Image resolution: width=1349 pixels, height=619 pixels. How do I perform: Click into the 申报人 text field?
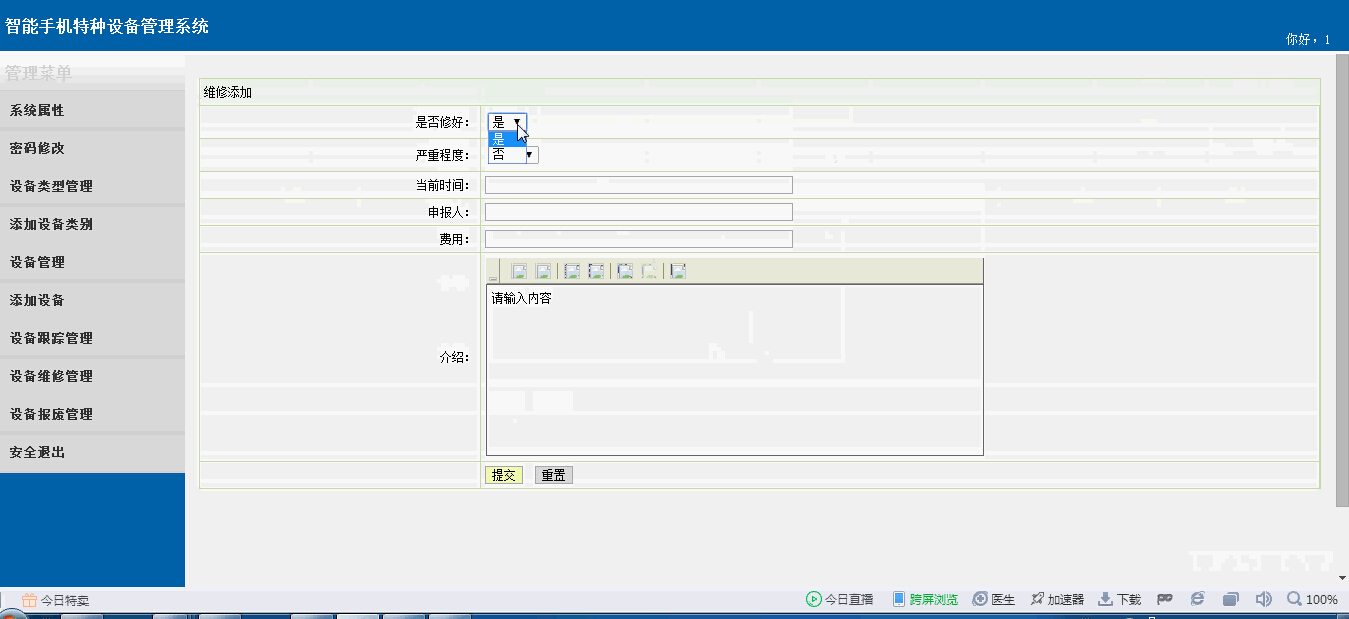[x=638, y=212]
